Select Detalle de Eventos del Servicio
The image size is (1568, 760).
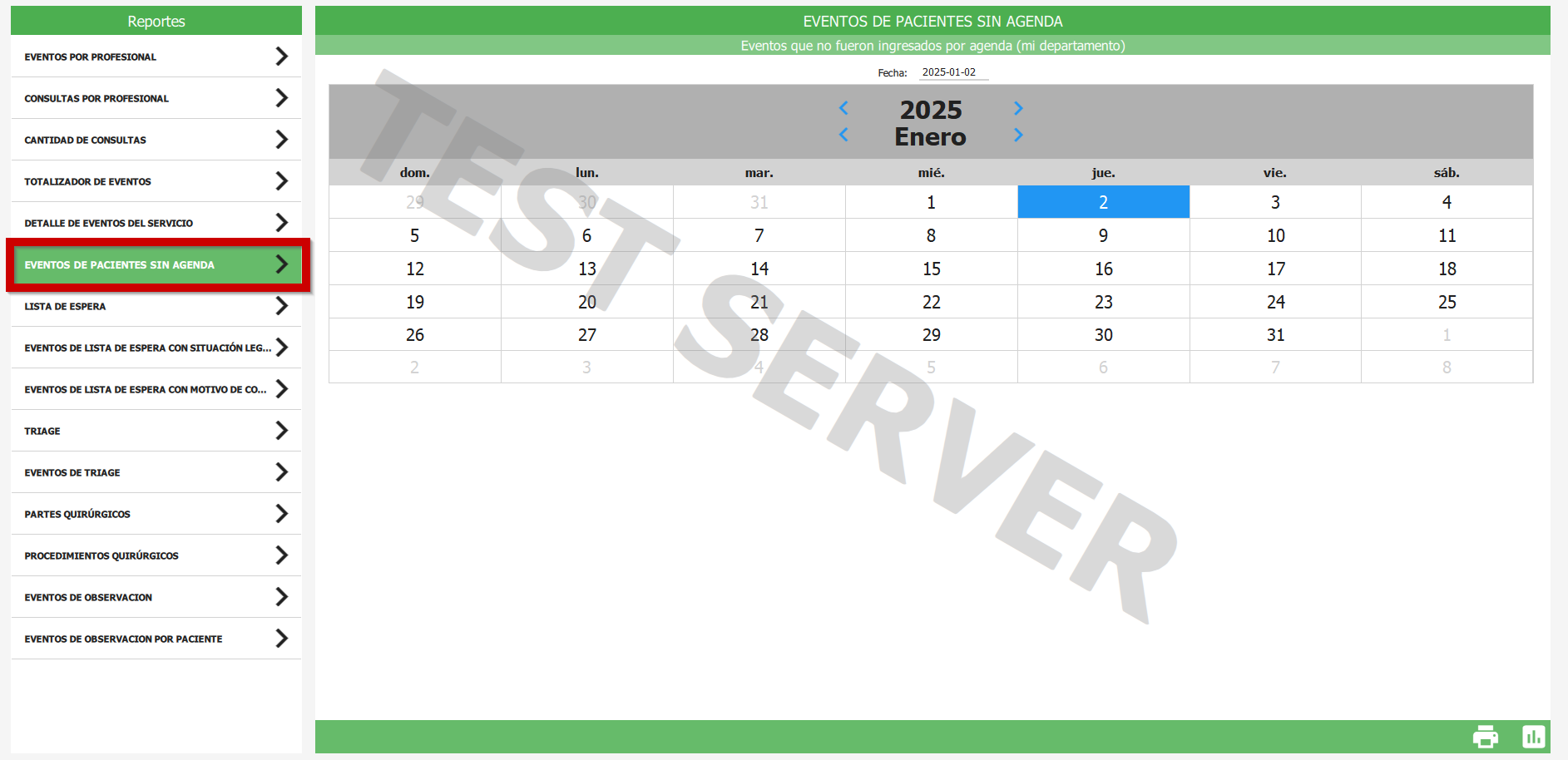click(108, 223)
